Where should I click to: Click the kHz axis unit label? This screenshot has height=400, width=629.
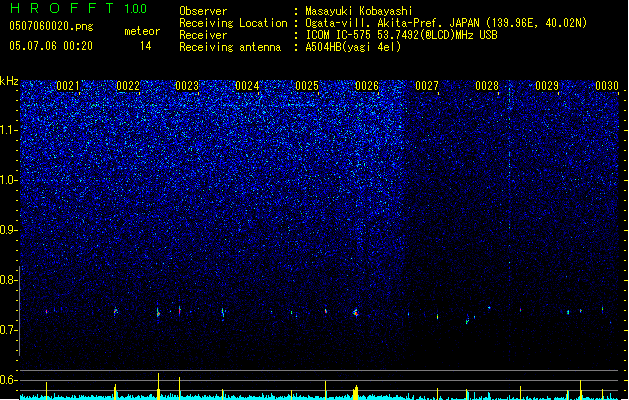click(x=9, y=81)
